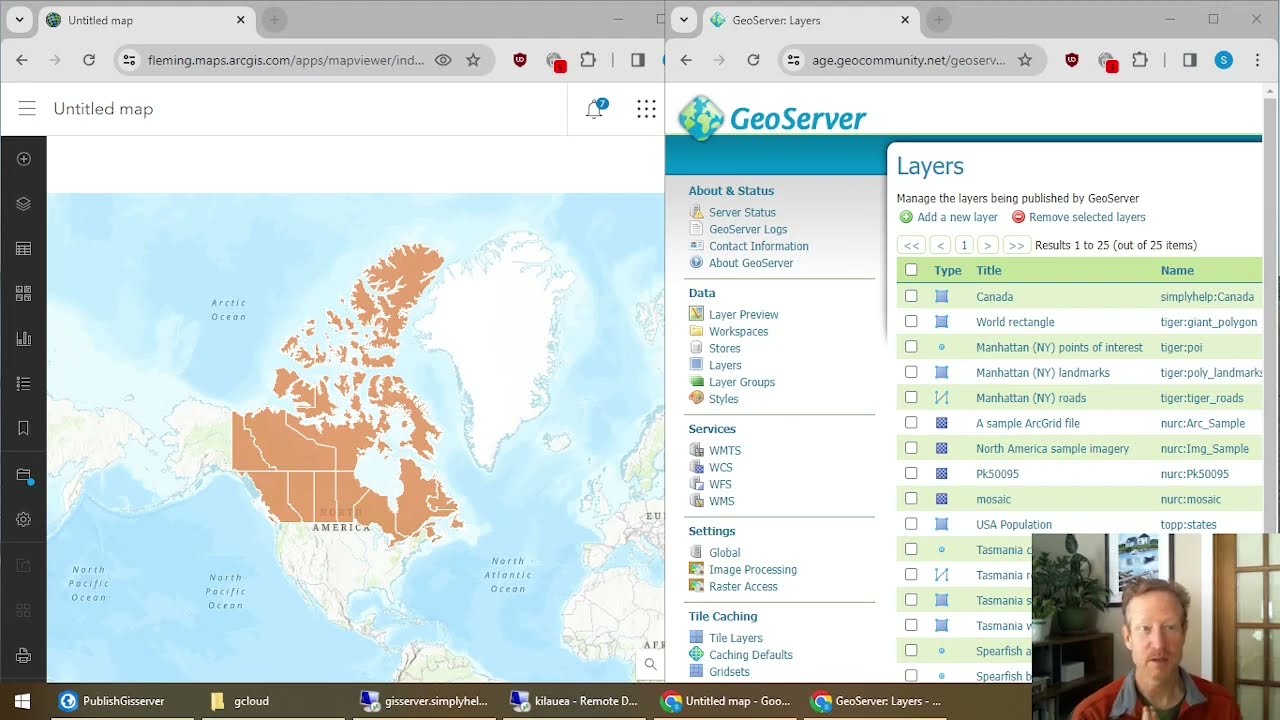Open Chrome three-dot menu in GeoServer window
The image size is (1280, 720).
[1257, 60]
